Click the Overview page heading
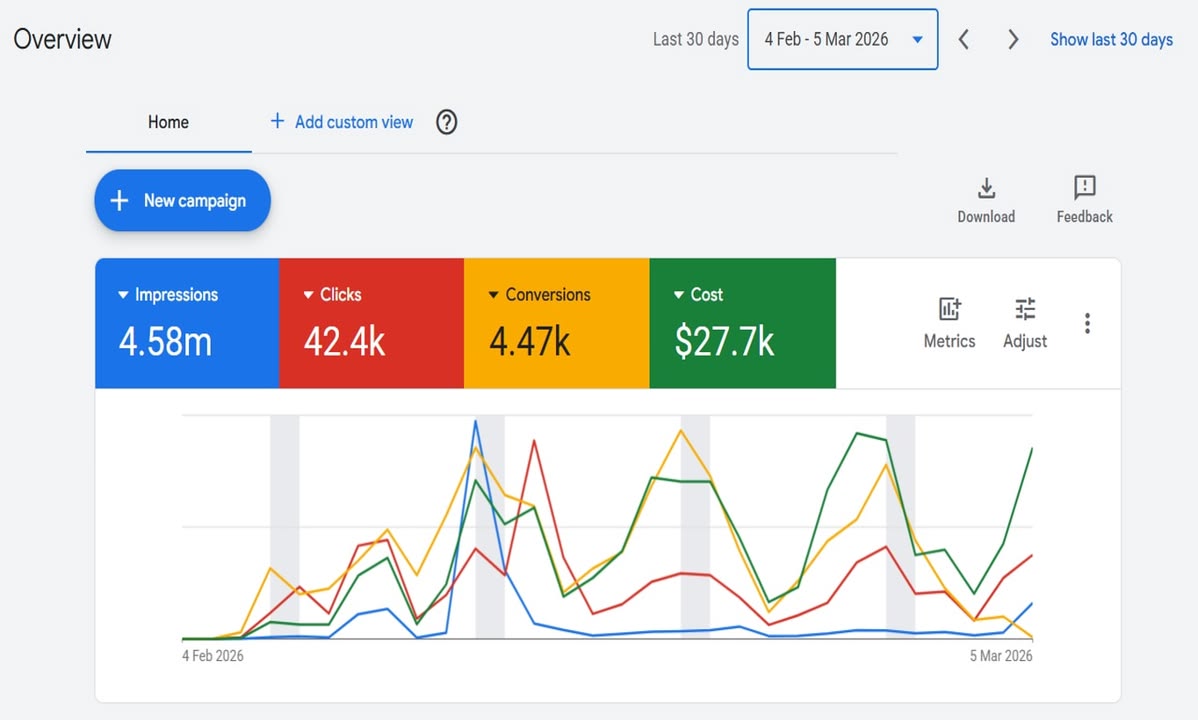Image resolution: width=1198 pixels, height=720 pixels. click(x=62, y=40)
